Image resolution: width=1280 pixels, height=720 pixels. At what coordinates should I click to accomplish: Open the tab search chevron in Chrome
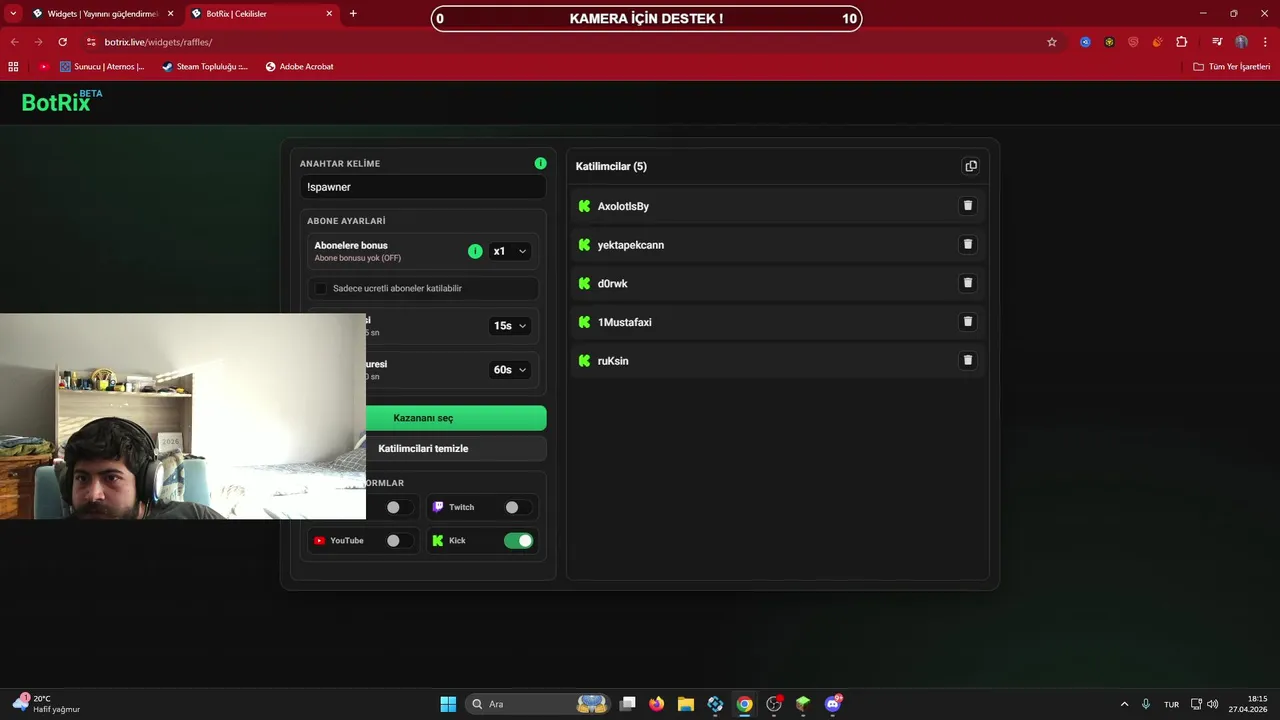click(13, 13)
